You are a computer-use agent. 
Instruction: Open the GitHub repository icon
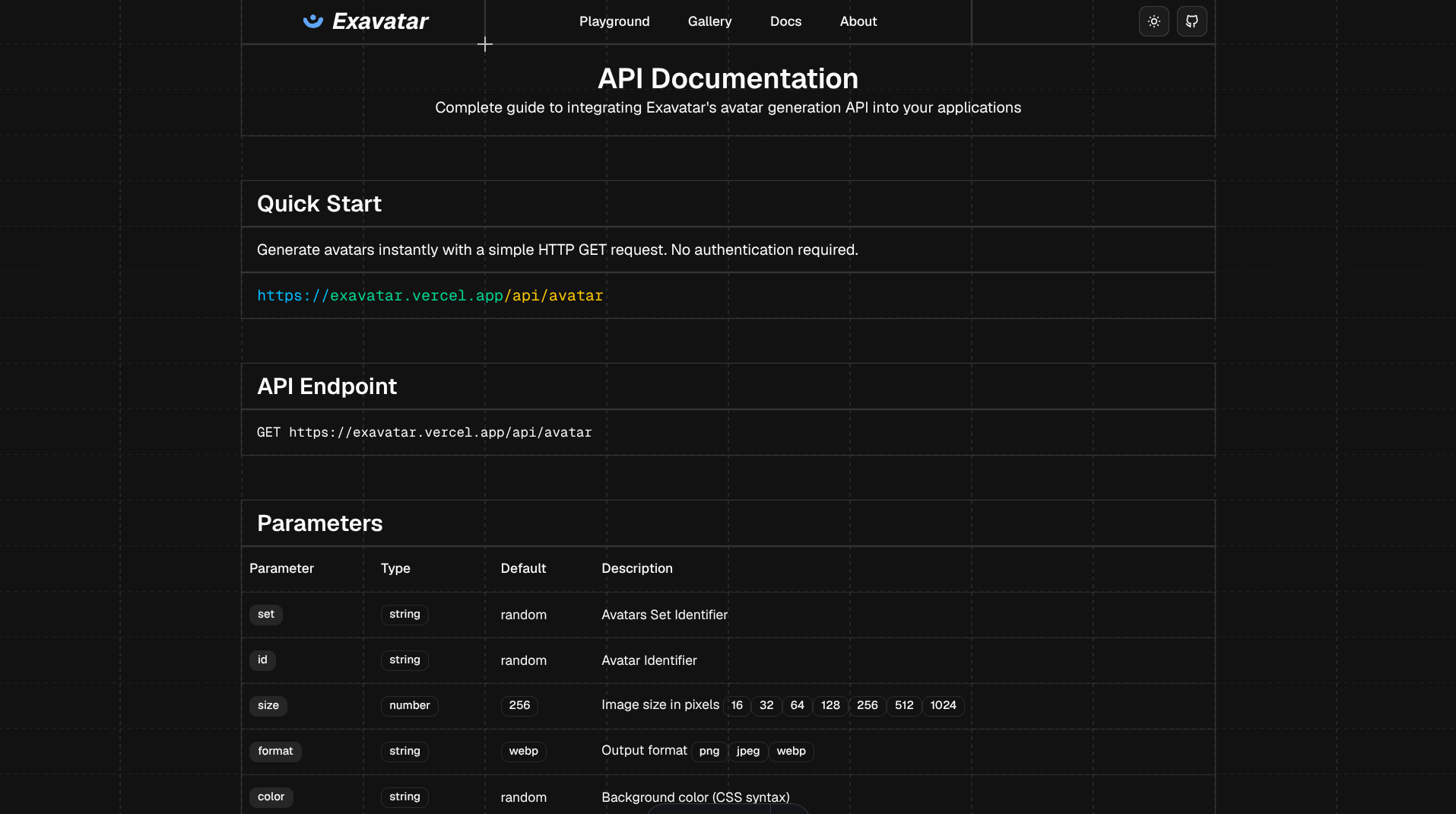1191,21
